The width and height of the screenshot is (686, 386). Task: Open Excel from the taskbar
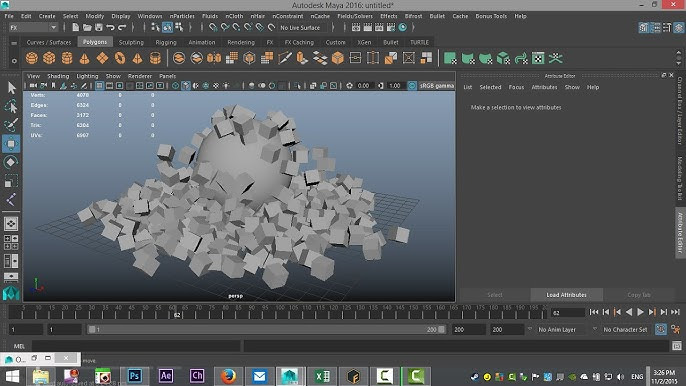point(322,376)
